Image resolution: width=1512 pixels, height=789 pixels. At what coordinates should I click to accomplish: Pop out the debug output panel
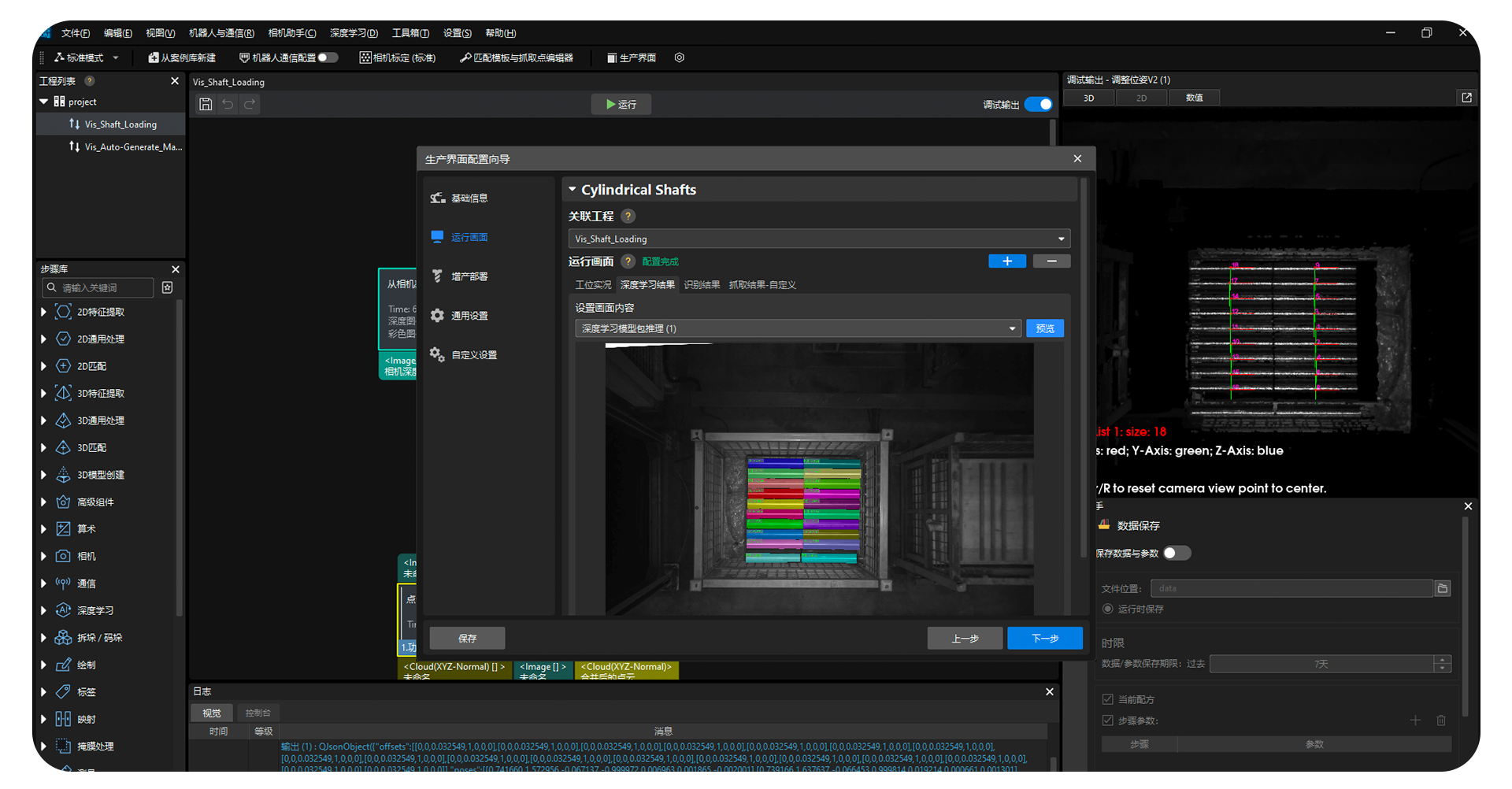(x=1466, y=98)
